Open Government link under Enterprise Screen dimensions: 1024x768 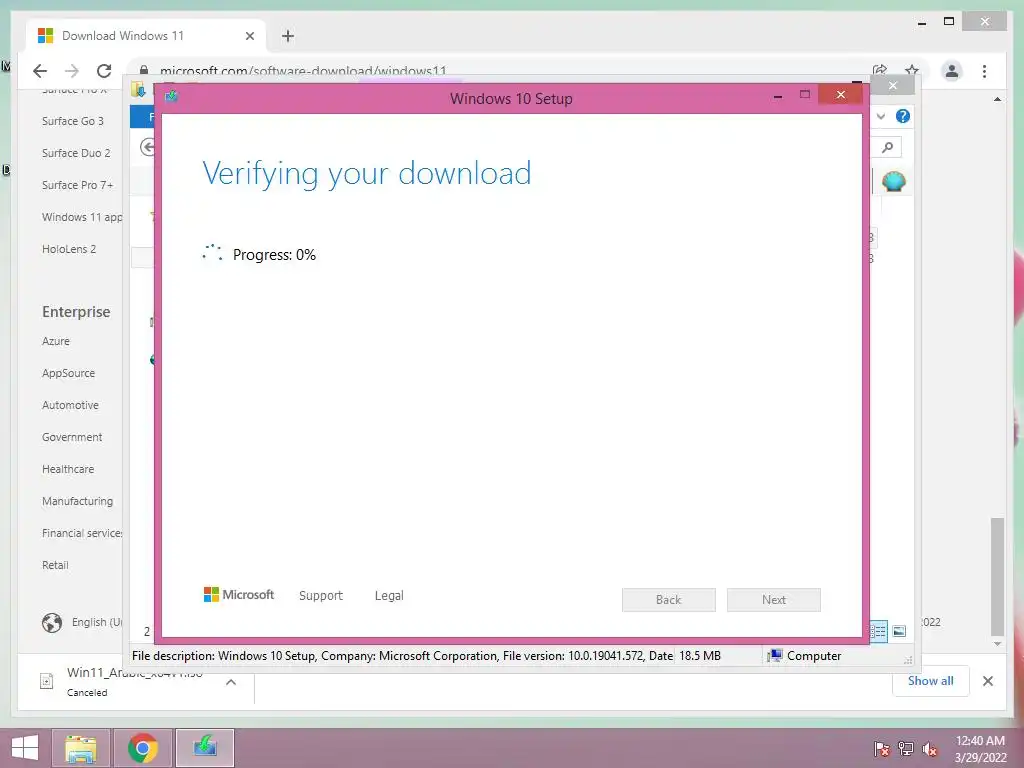(x=72, y=437)
